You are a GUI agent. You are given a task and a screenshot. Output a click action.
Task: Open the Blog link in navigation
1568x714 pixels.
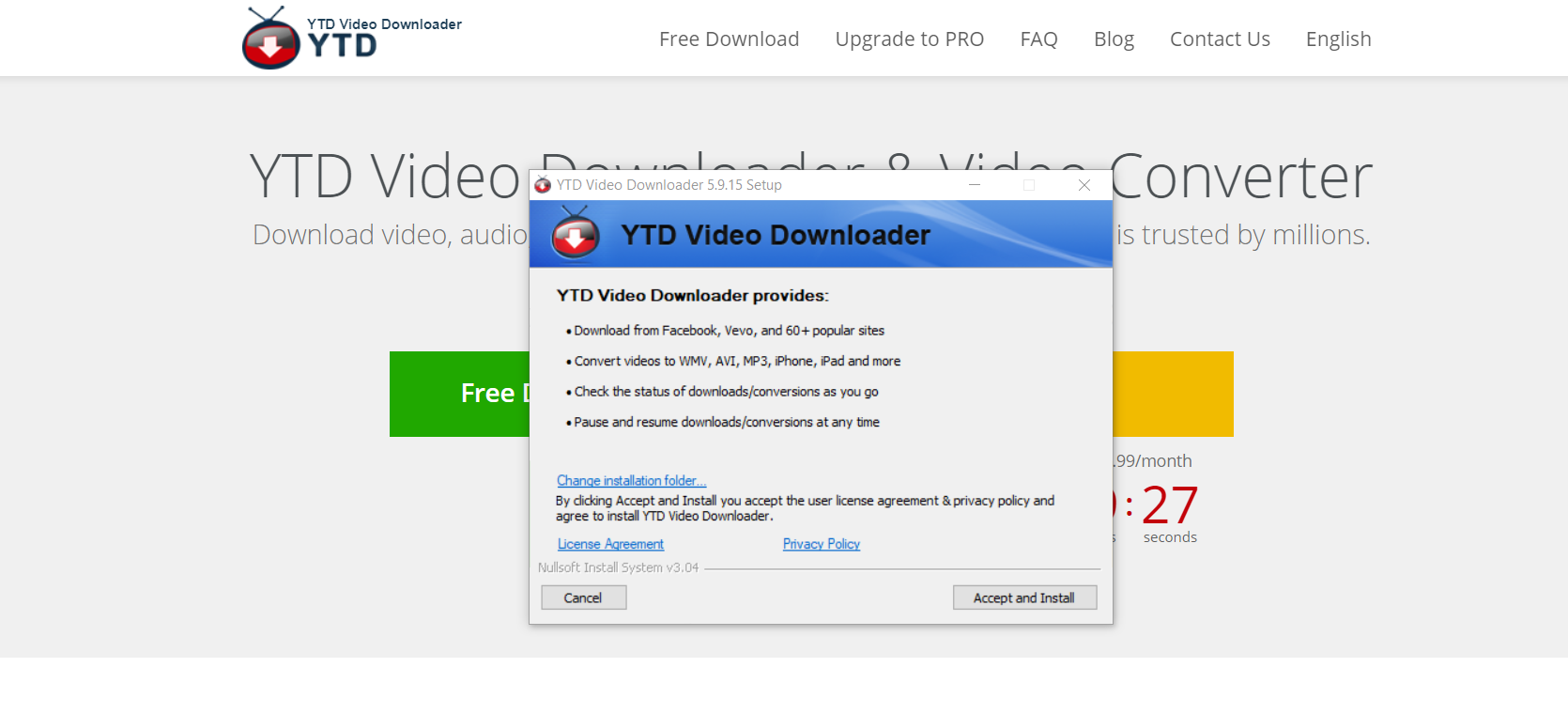1114,39
